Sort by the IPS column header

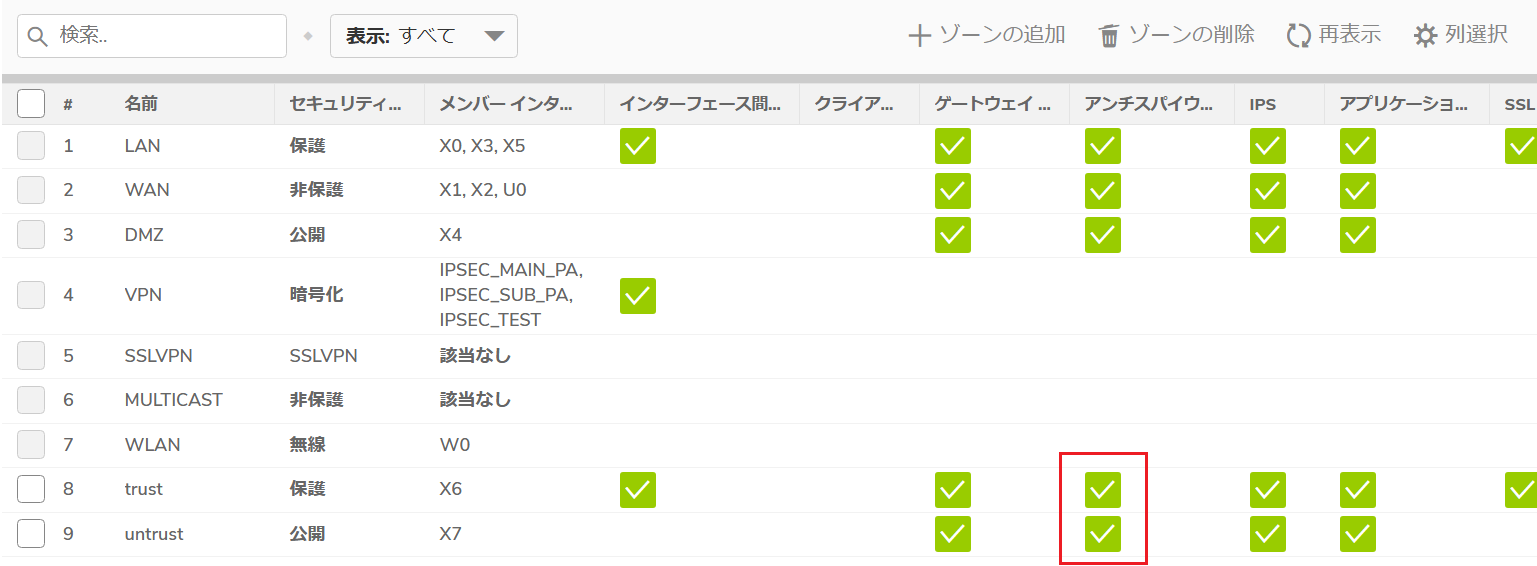coord(1263,103)
